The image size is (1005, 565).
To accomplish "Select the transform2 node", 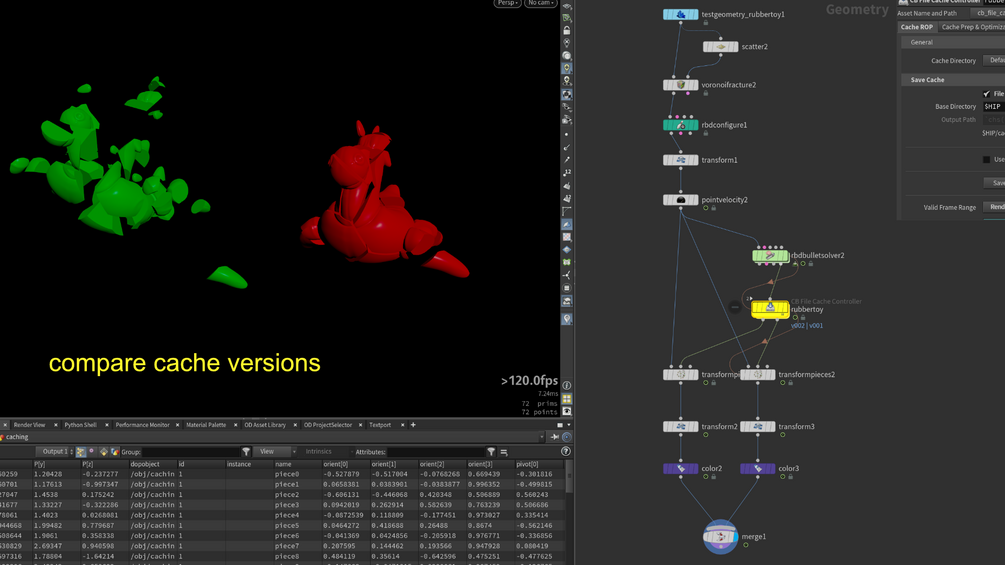I will tap(680, 427).
